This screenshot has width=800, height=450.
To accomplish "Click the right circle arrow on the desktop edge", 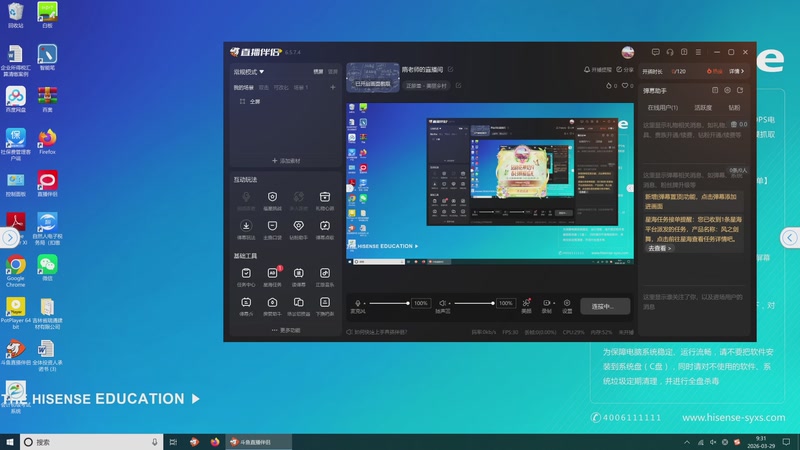I will tap(790, 238).
